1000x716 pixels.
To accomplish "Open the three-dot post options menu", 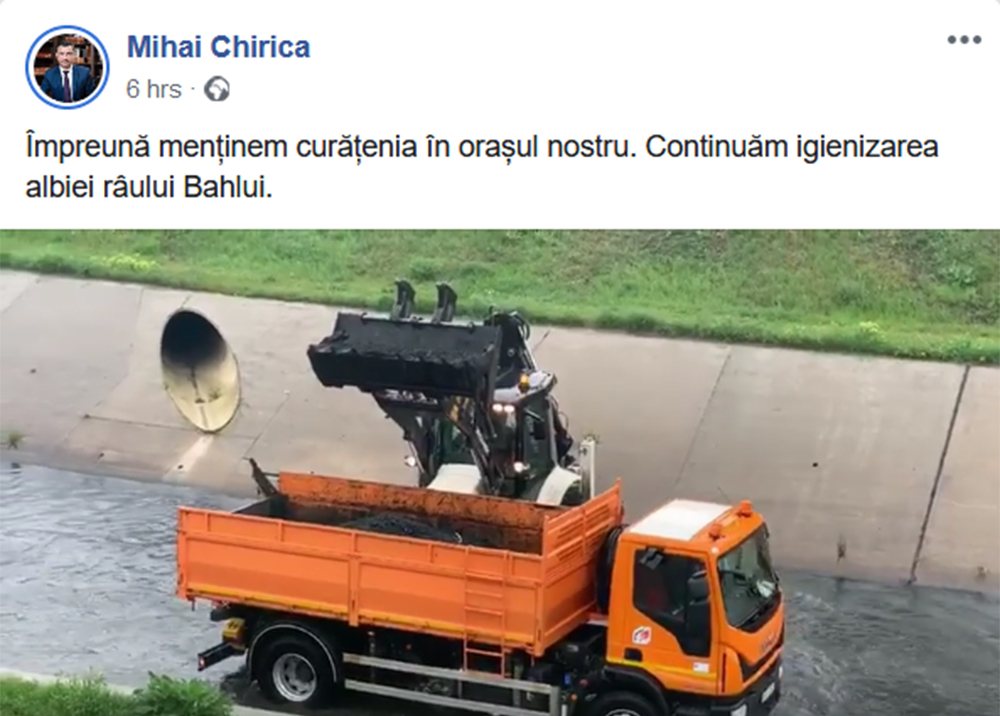I will (964, 40).
